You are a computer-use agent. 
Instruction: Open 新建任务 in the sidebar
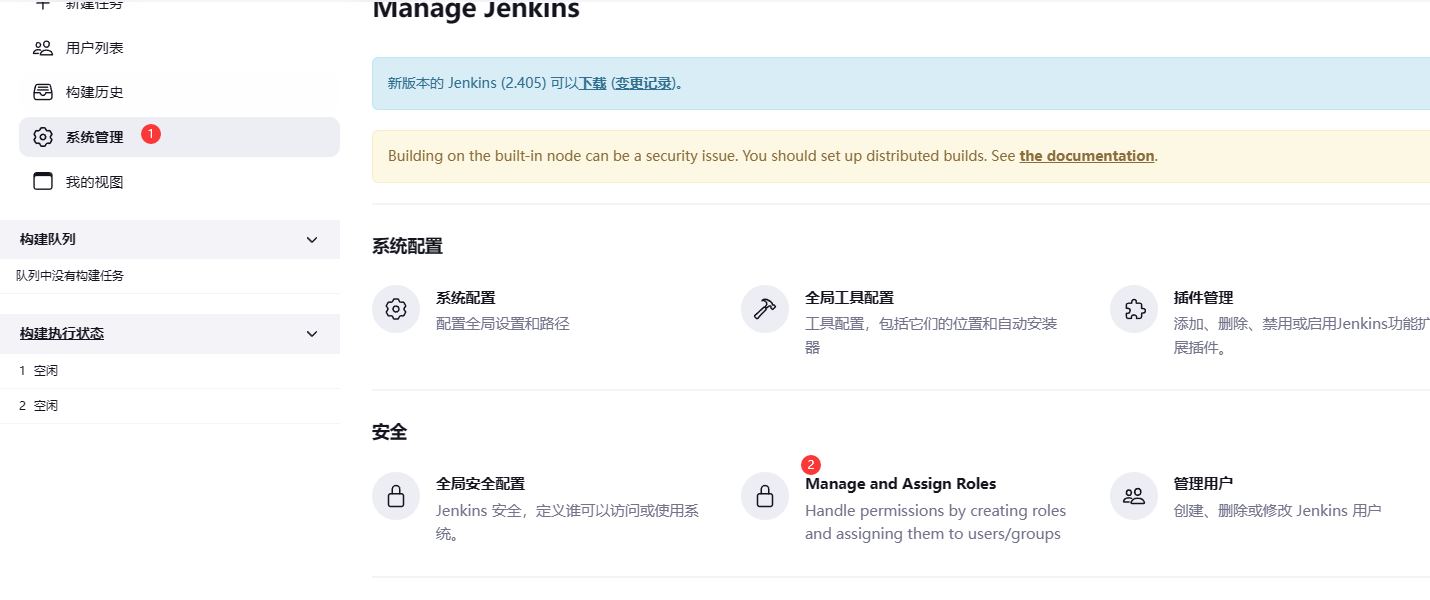click(95, 5)
